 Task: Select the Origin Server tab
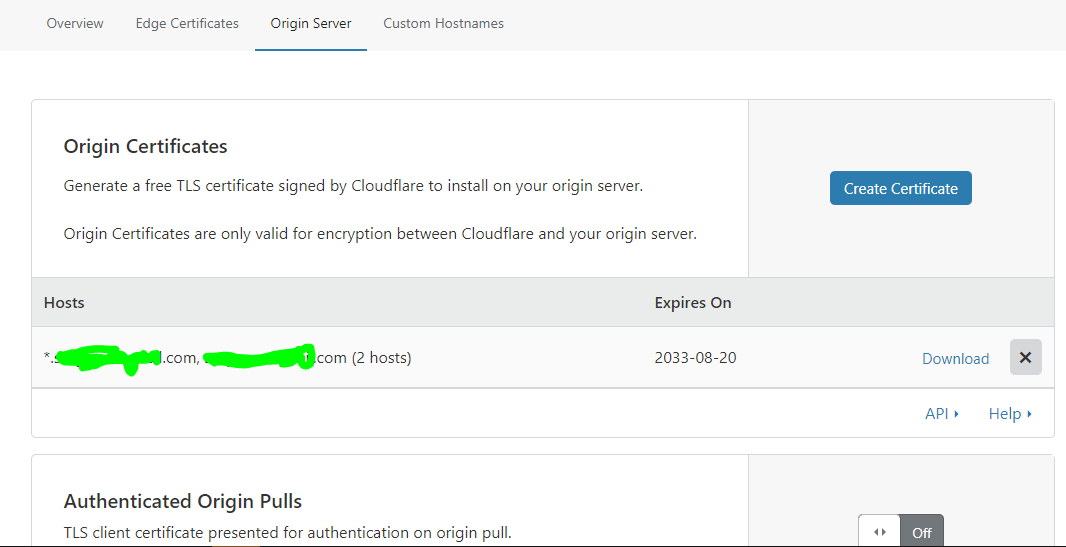311,23
